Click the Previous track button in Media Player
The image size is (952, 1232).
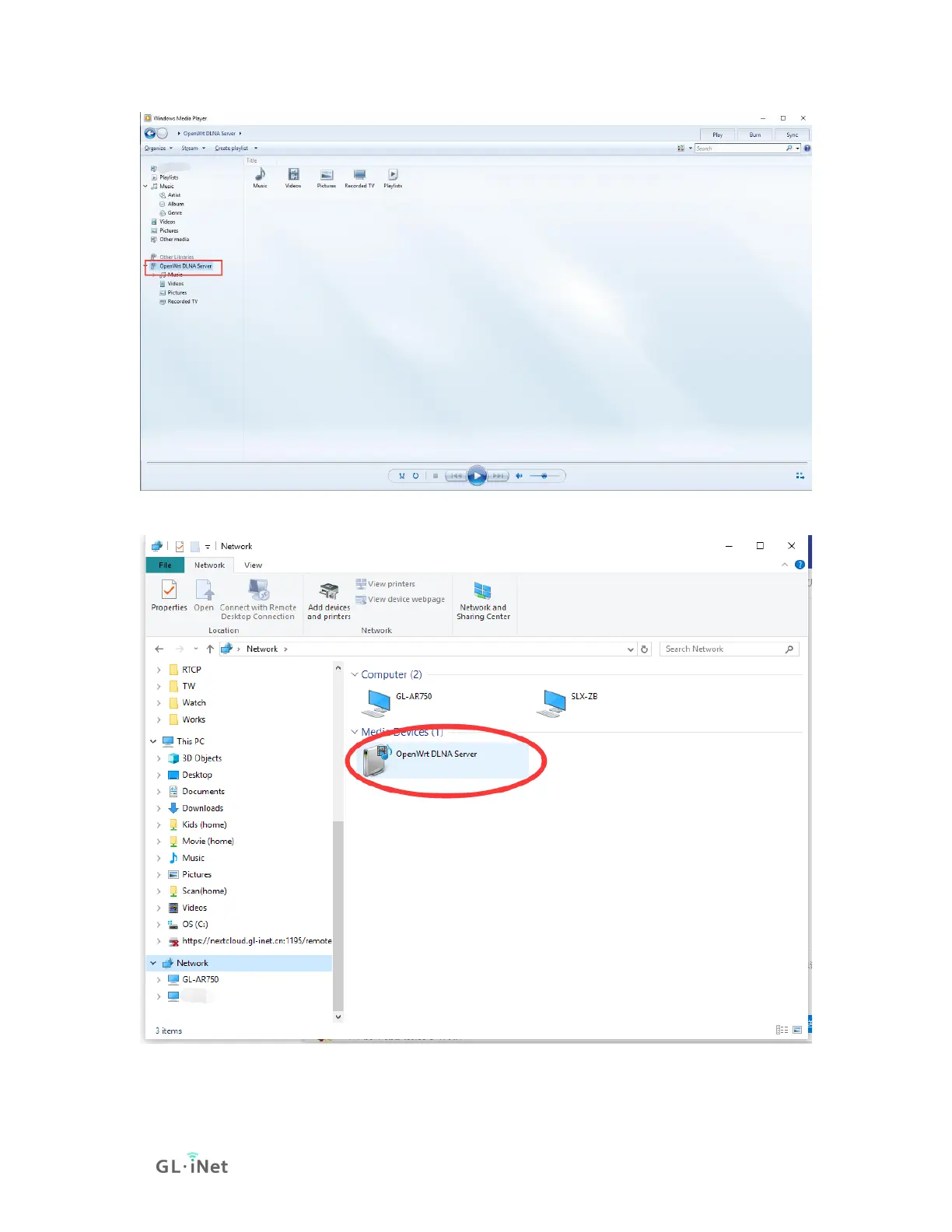(456, 475)
